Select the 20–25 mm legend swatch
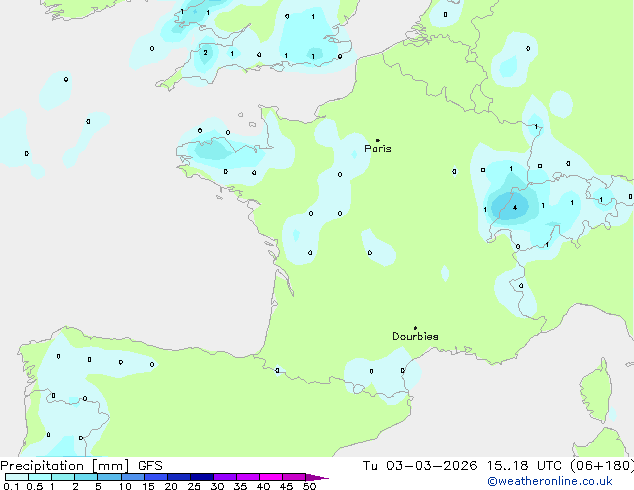634x490 pixels. click(179, 477)
